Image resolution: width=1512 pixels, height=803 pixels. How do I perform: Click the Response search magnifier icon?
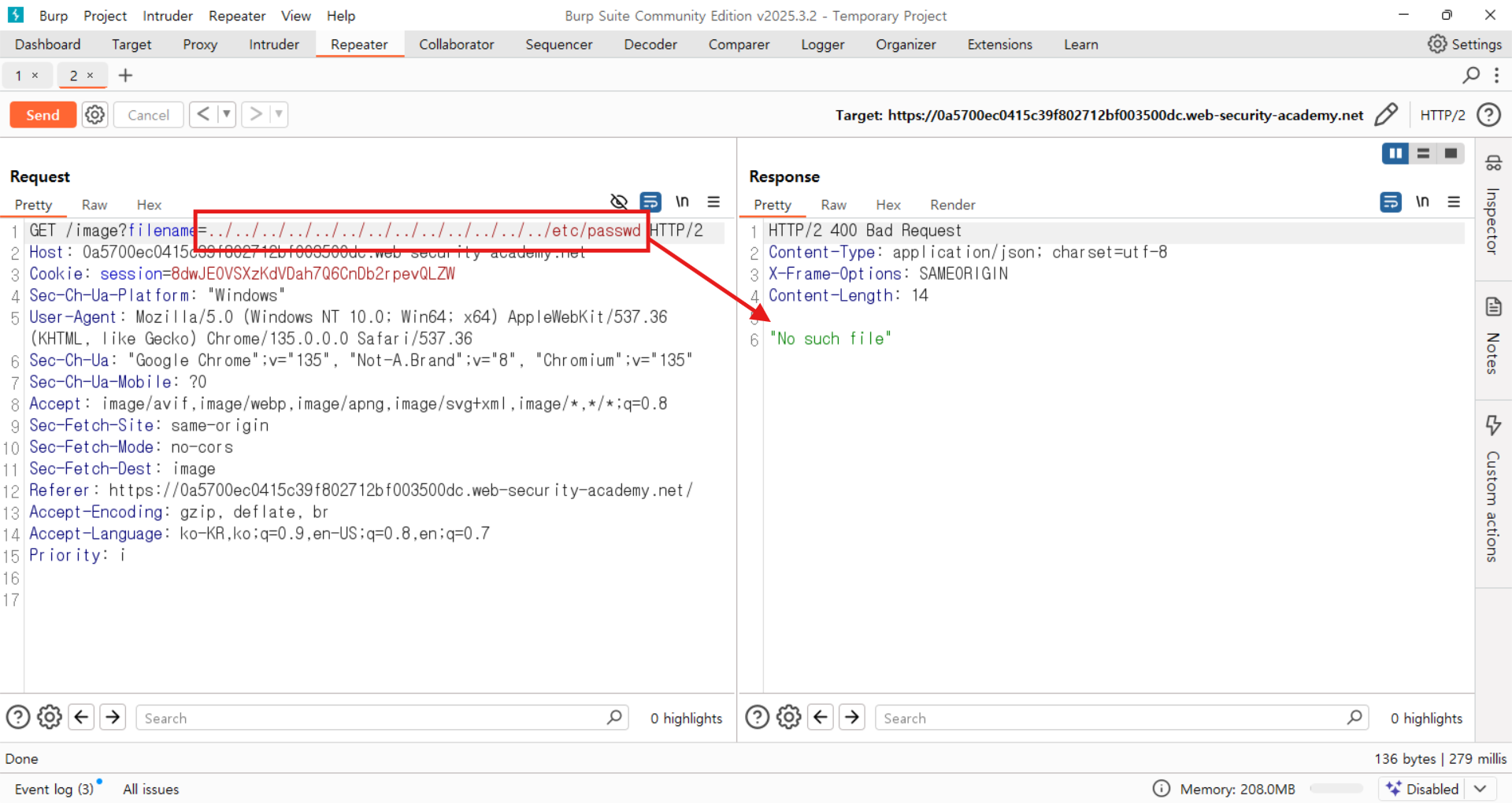tap(1354, 717)
